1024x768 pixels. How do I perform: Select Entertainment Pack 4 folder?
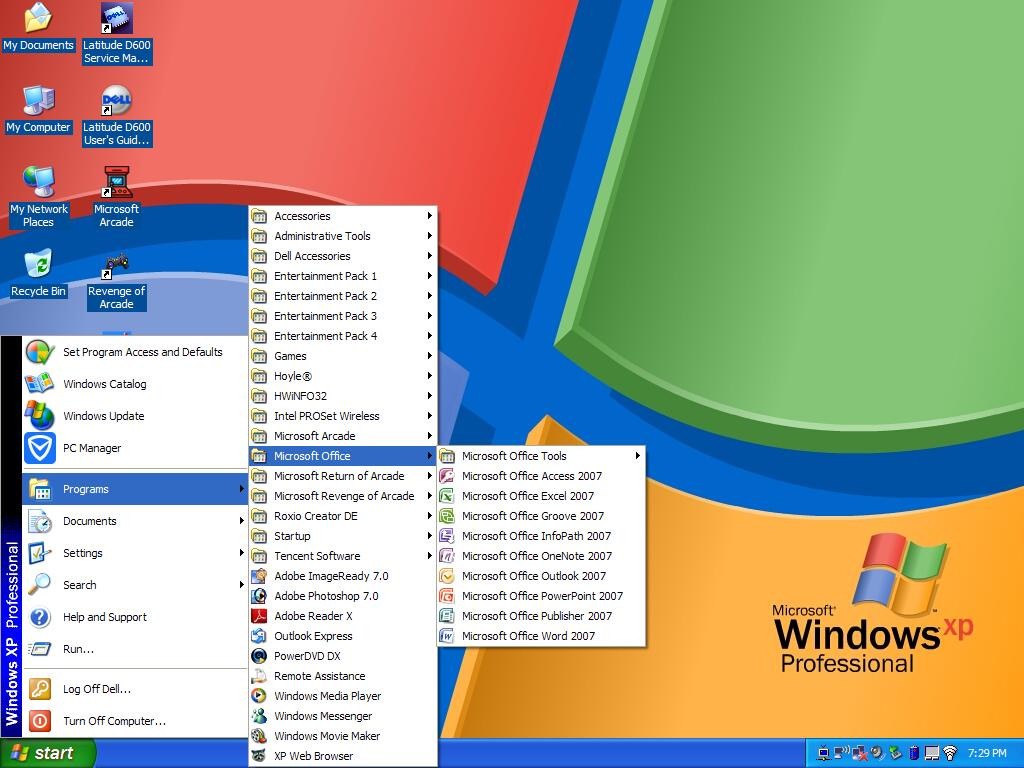pyautogui.click(x=343, y=336)
